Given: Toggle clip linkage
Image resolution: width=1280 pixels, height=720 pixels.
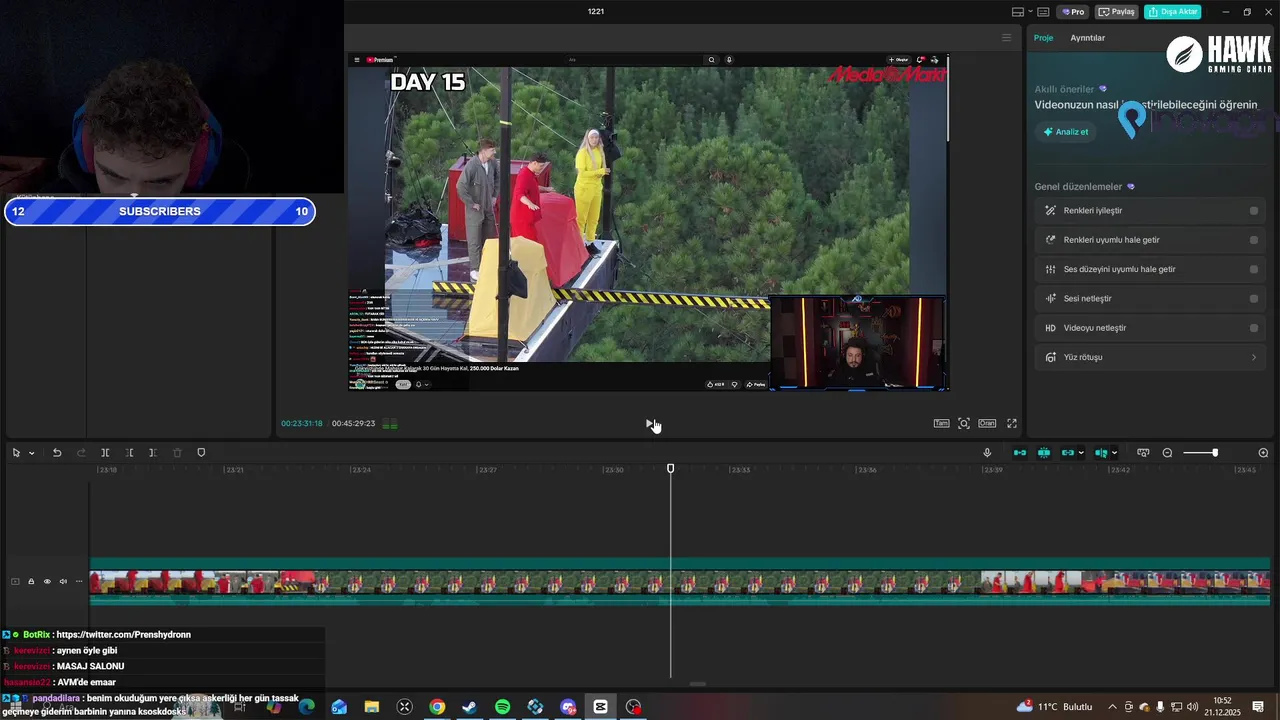Looking at the screenshot, I should pos(1068,453).
